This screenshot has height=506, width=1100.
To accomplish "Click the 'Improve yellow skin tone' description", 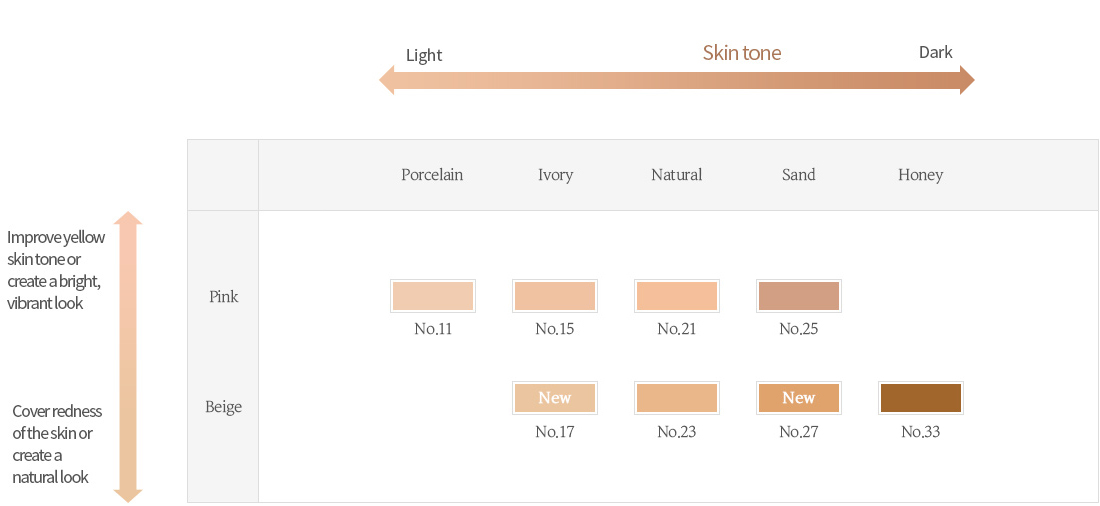I will coord(56,270).
